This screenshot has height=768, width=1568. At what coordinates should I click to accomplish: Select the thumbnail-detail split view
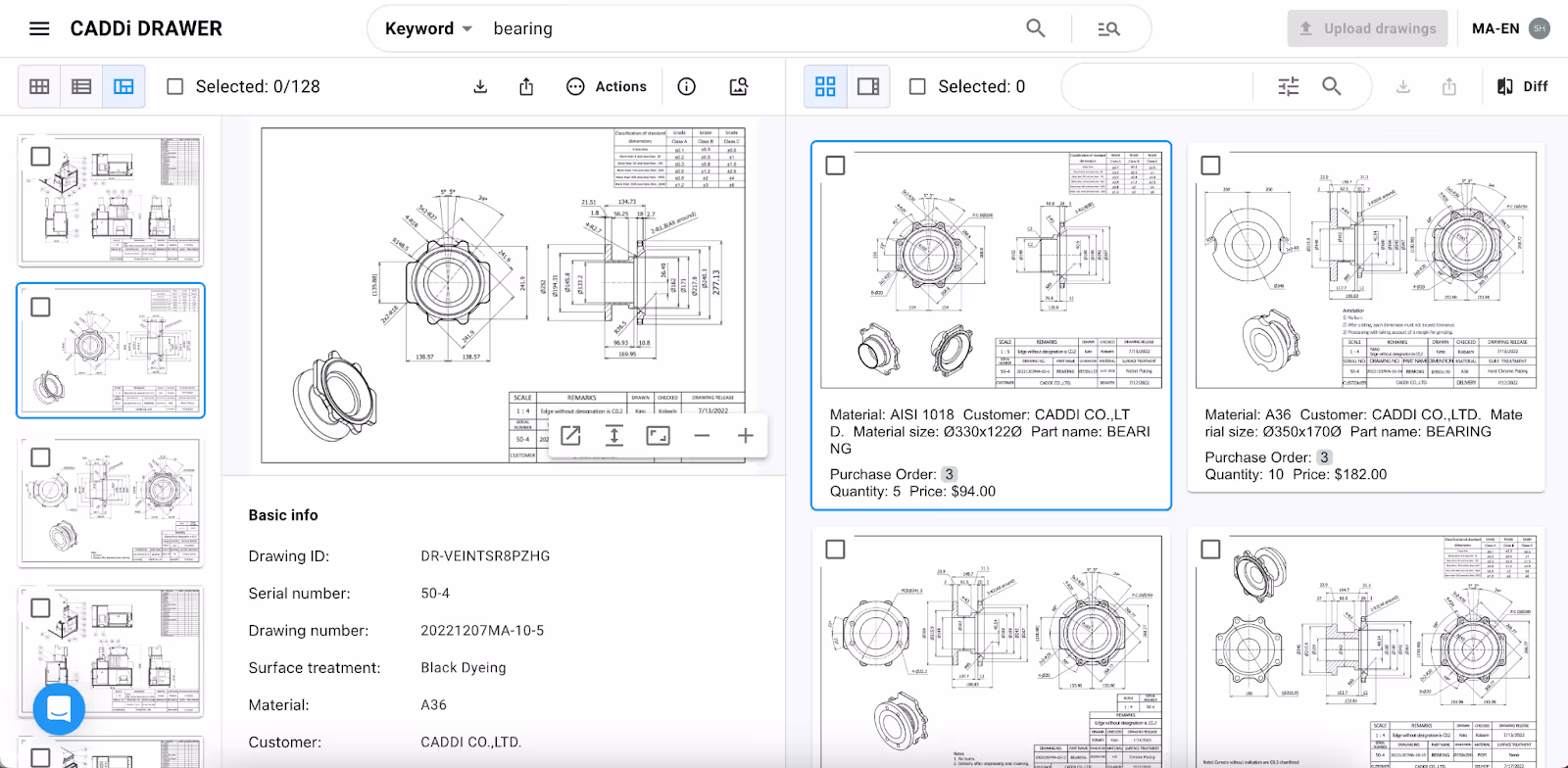(123, 86)
